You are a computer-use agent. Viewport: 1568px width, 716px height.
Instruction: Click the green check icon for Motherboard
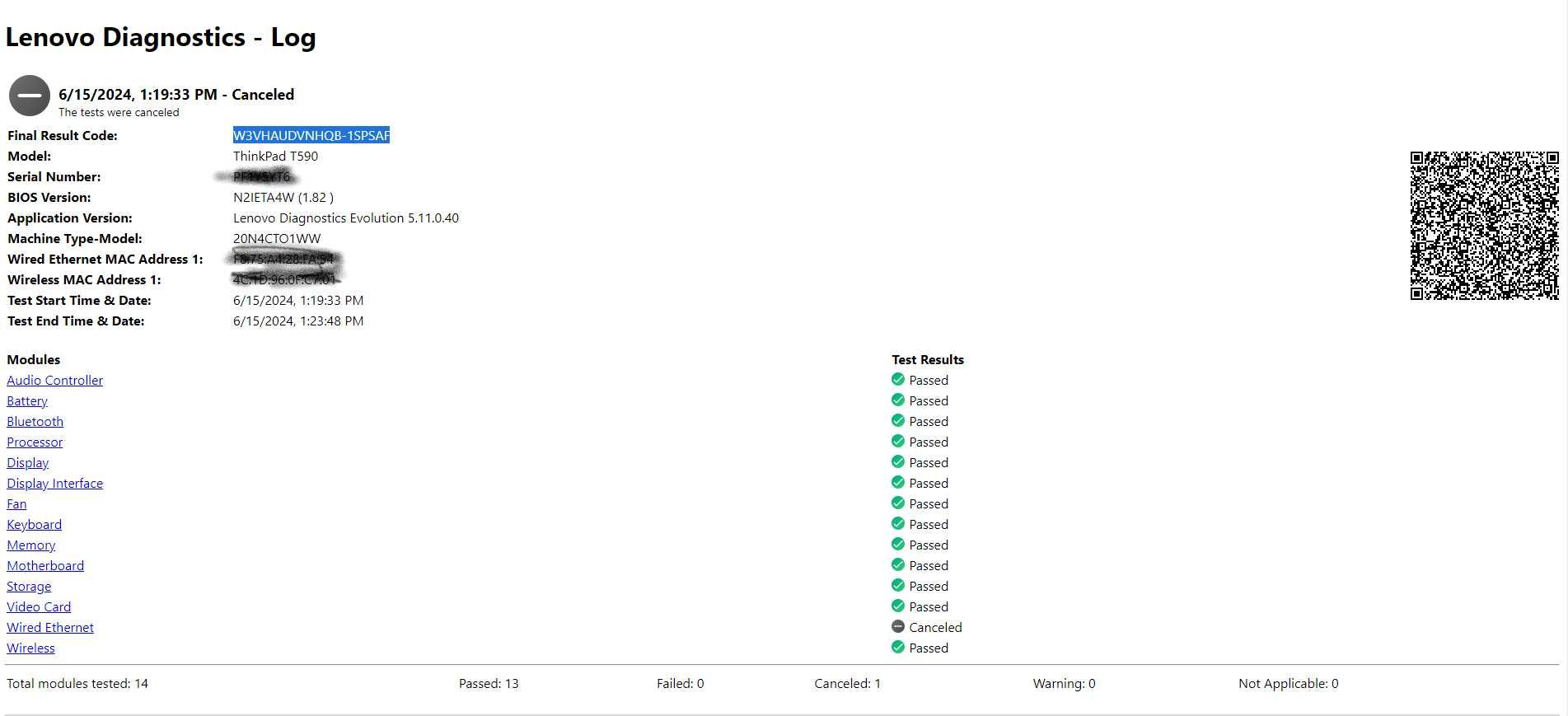(898, 564)
